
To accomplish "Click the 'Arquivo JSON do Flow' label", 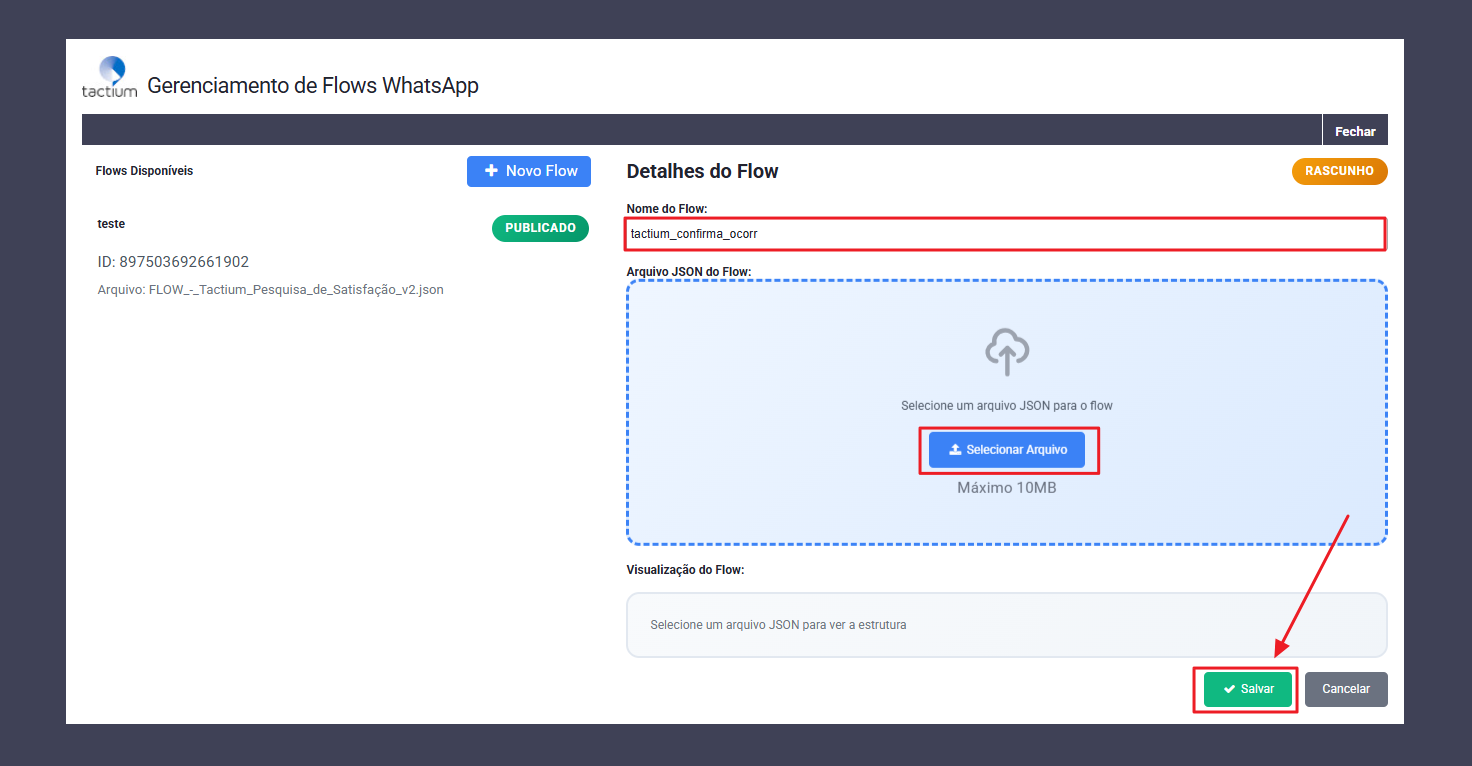I will tap(688, 272).
